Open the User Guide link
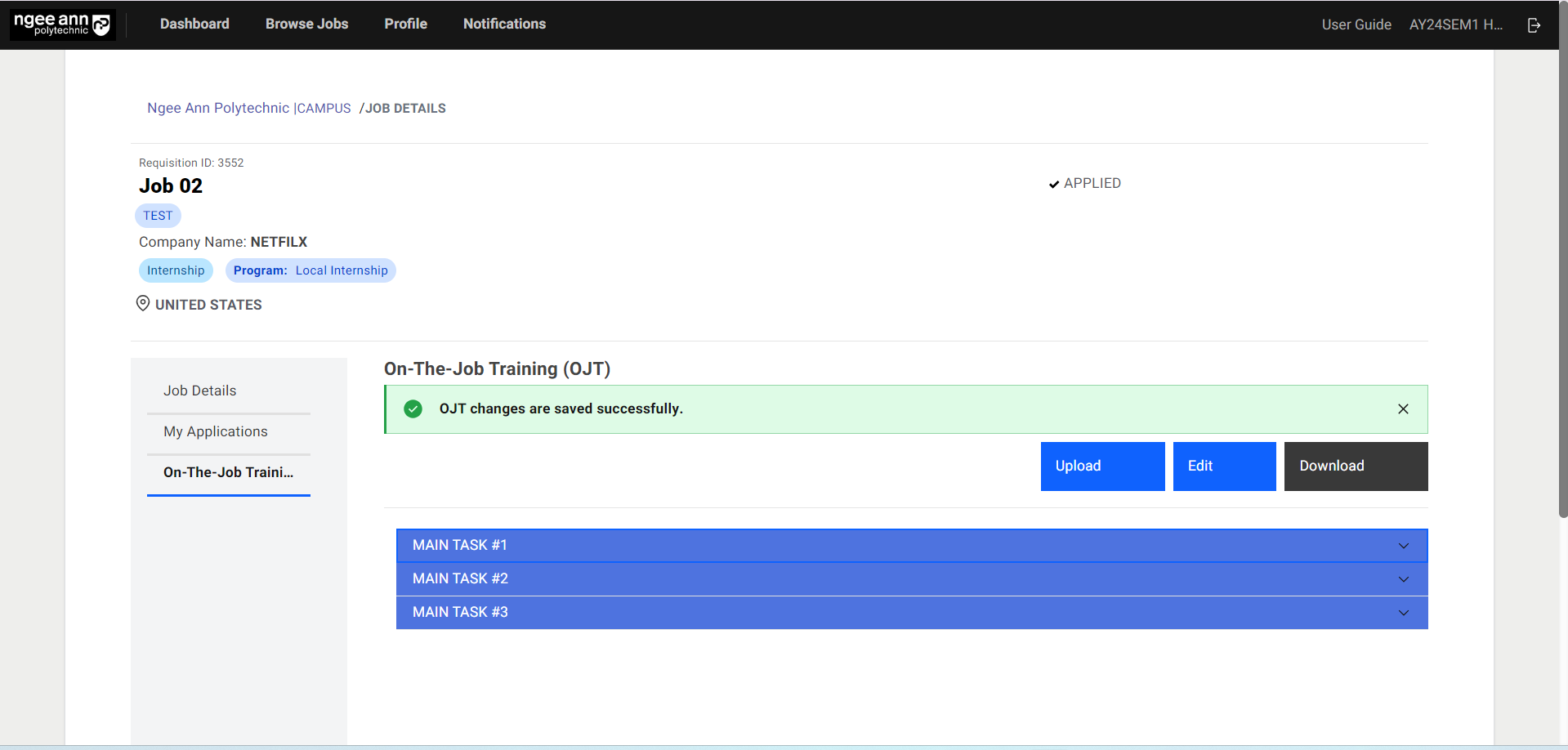The image size is (1568, 750). coord(1356,25)
